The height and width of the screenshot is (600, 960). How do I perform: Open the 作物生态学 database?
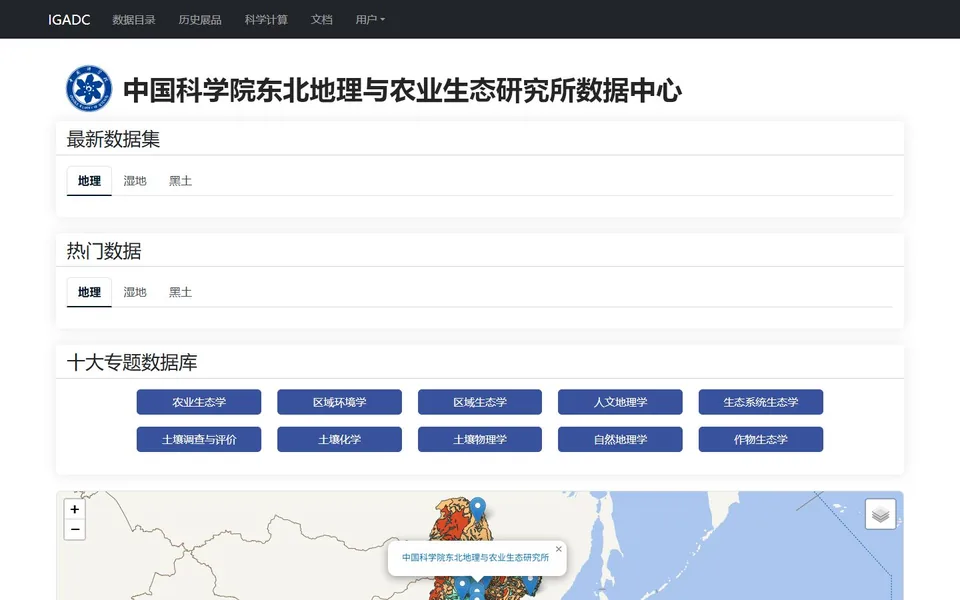pyautogui.click(x=760, y=440)
